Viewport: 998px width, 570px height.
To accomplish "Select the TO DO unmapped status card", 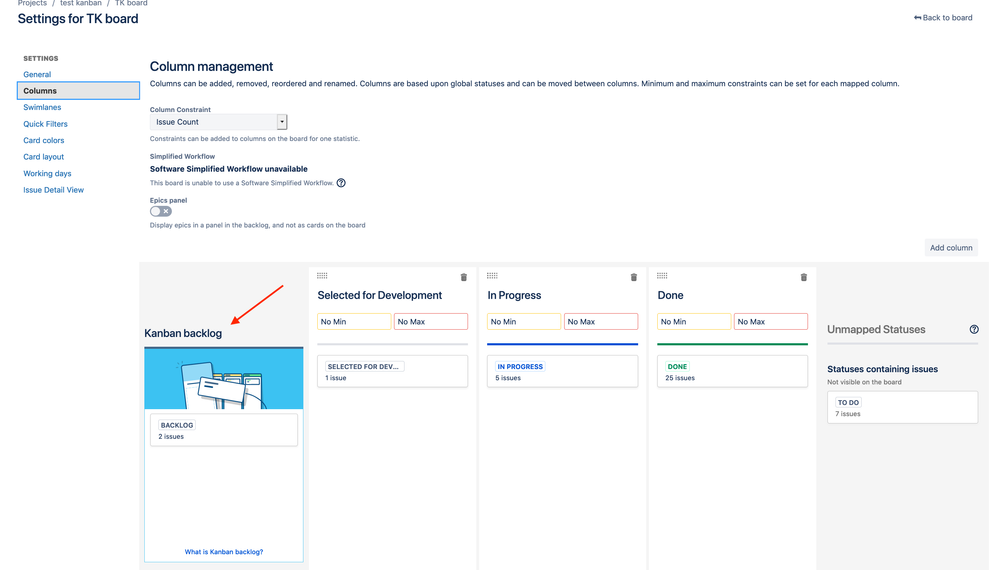I will click(902, 408).
